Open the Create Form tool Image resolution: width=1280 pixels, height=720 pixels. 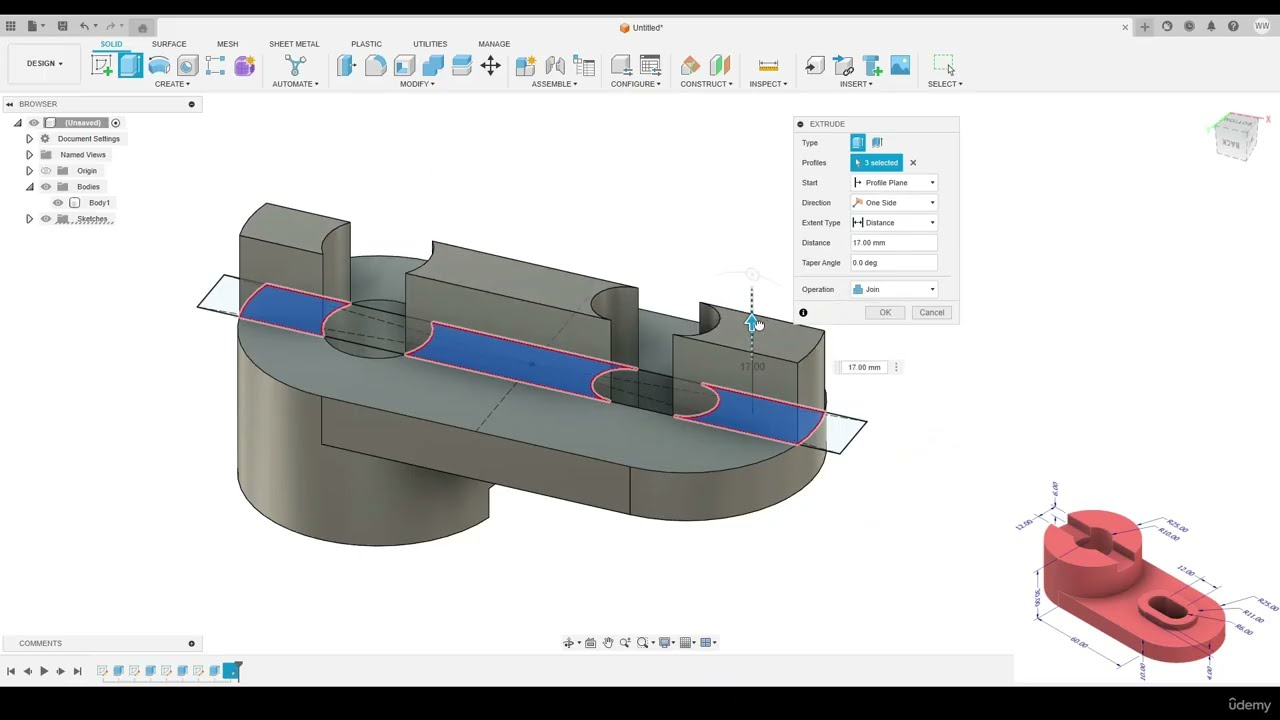244,66
